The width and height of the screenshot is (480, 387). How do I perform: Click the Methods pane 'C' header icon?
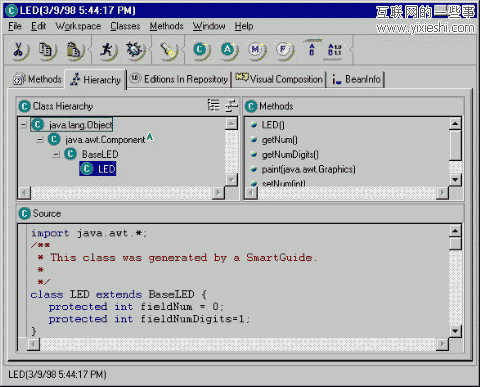pyautogui.click(x=251, y=106)
